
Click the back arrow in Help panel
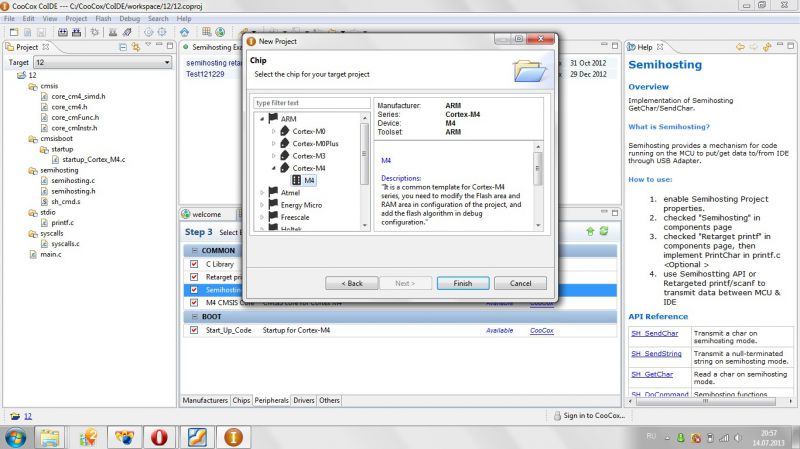click(741, 47)
